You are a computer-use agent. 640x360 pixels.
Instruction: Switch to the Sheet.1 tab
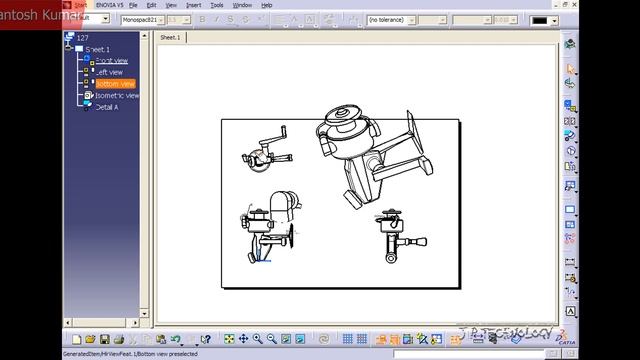click(170, 37)
